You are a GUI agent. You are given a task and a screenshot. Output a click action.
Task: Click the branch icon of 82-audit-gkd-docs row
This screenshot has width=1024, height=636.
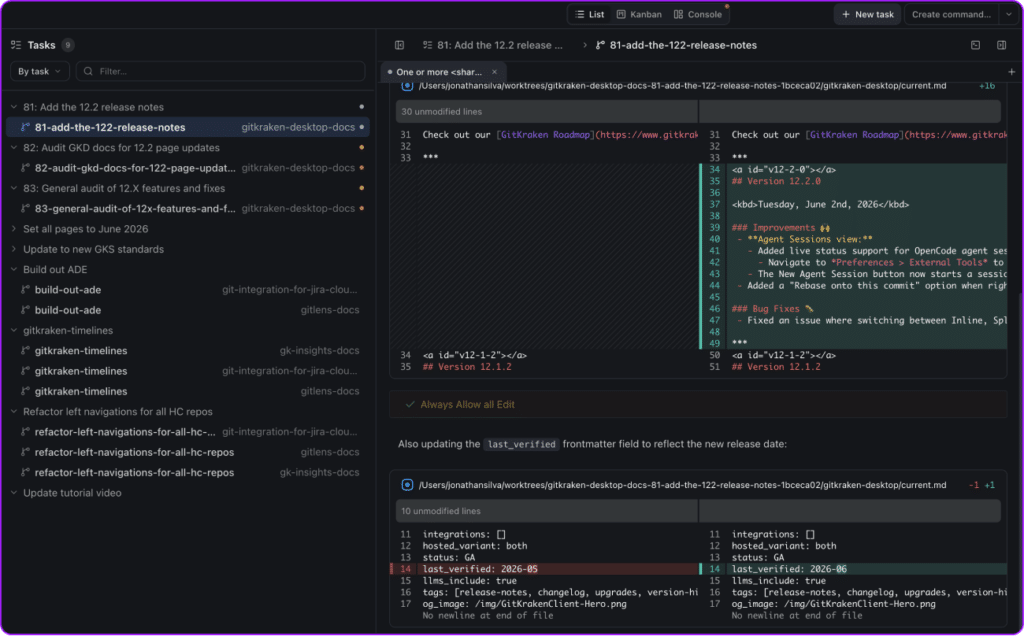tap(25, 168)
